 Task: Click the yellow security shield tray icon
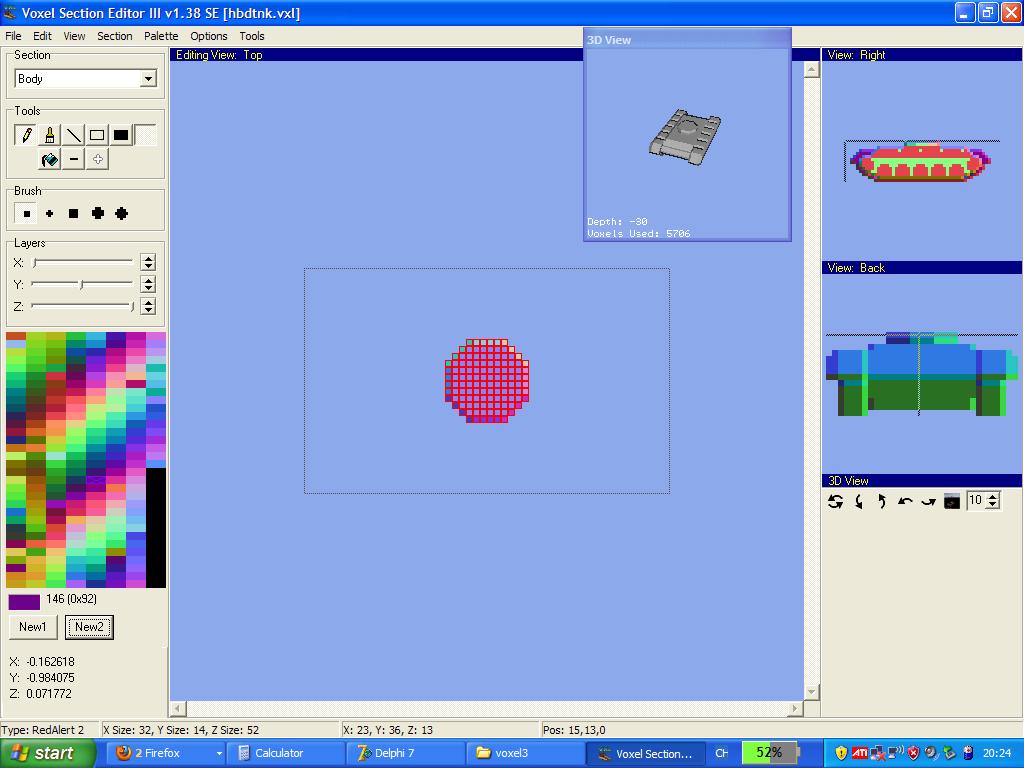tap(841, 753)
